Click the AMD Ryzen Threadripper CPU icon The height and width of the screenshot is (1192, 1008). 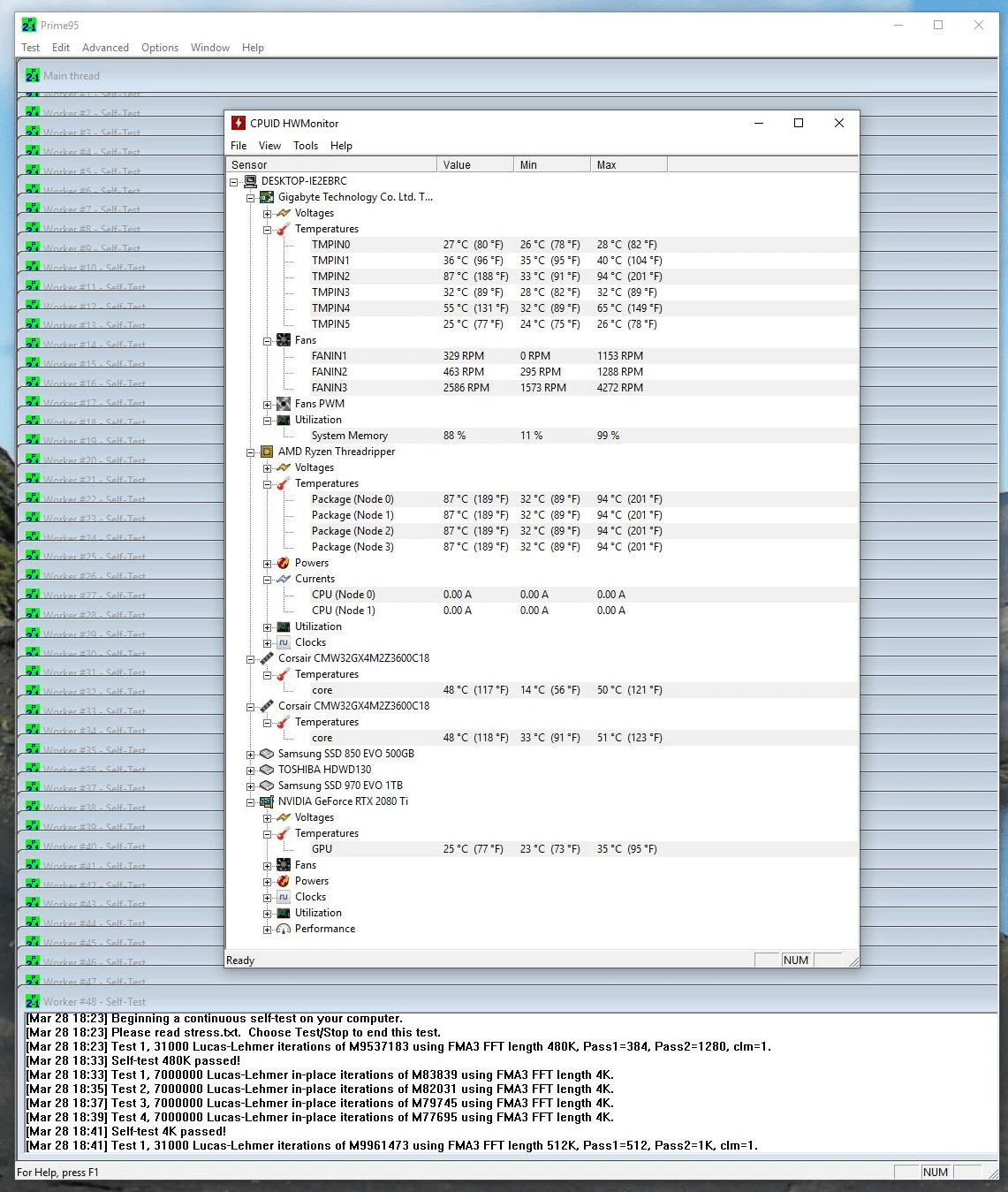tap(267, 452)
